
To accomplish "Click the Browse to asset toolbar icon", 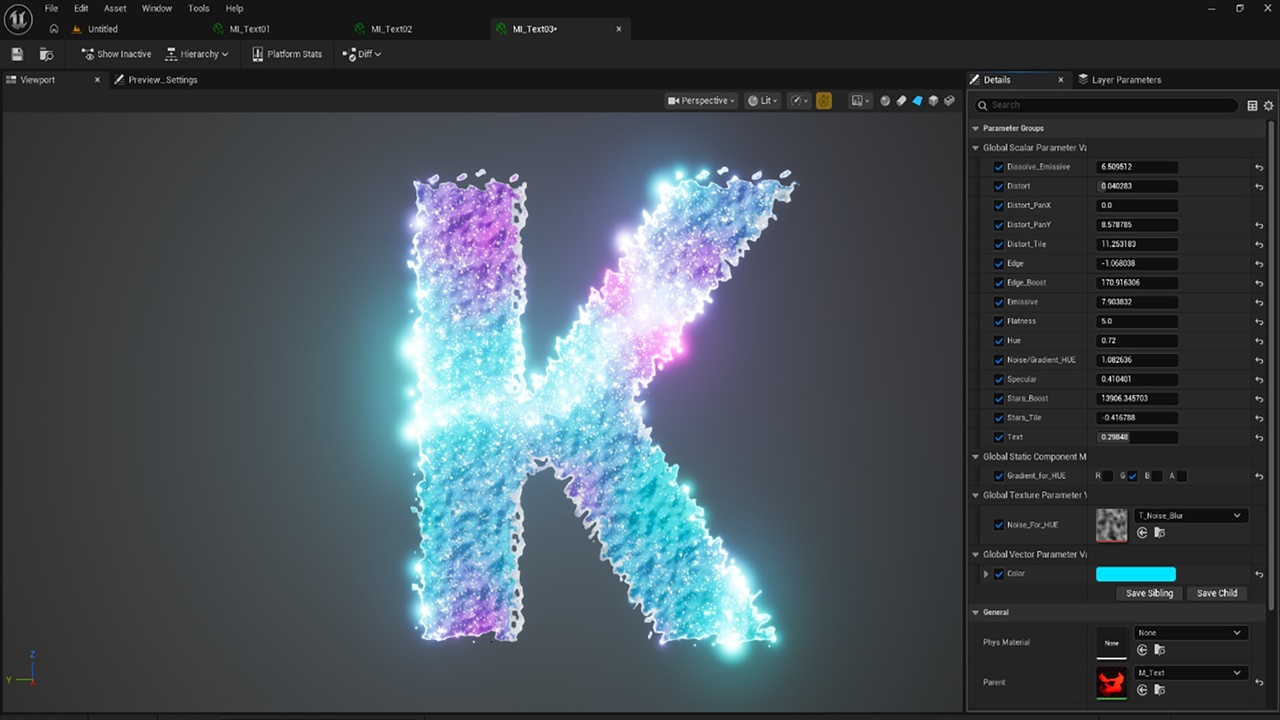I will 46,54.
